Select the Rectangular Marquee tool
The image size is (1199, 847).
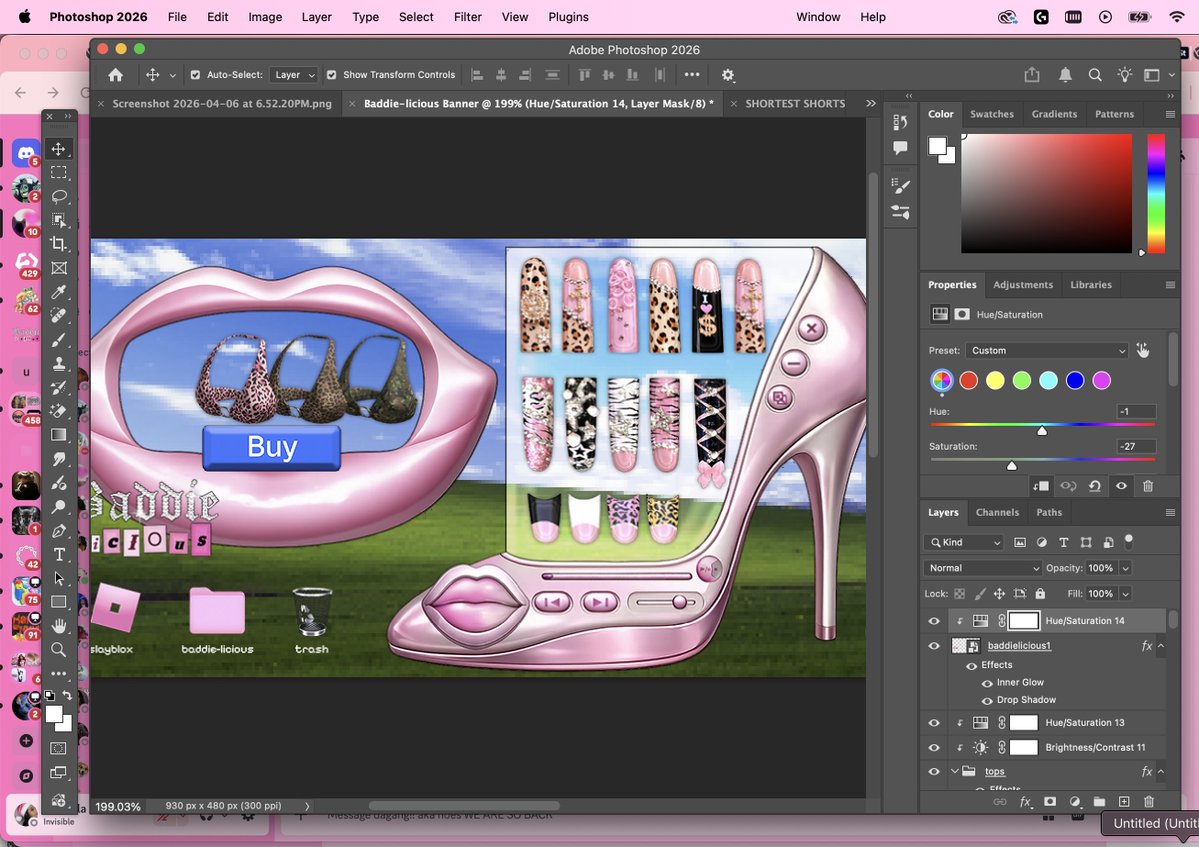click(x=58, y=172)
